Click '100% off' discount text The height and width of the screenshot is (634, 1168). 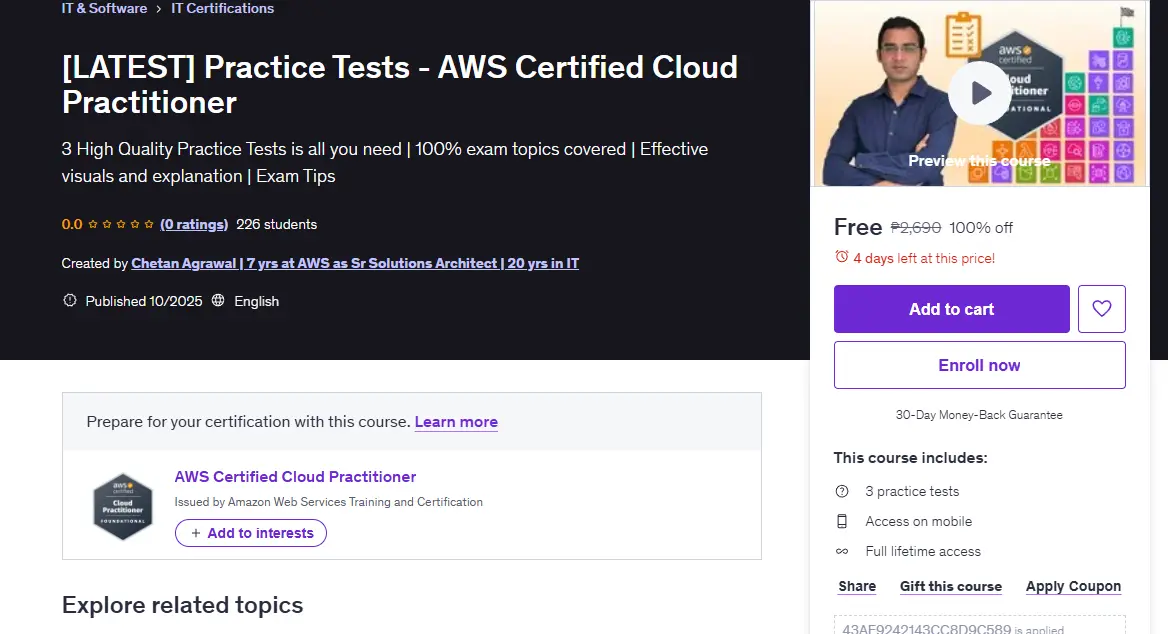(981, 228)
